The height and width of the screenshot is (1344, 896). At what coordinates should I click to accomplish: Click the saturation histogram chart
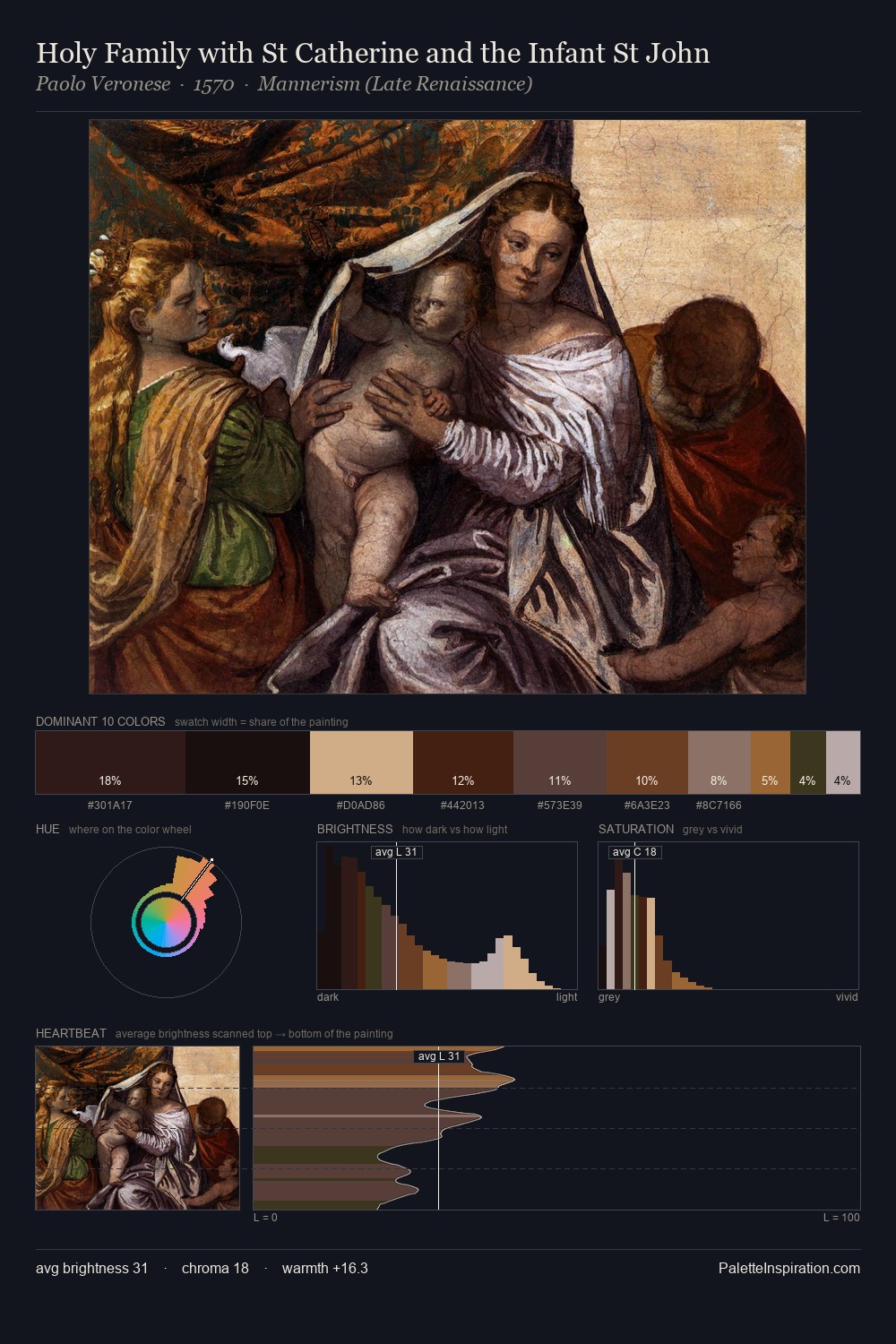click(728, 916)
